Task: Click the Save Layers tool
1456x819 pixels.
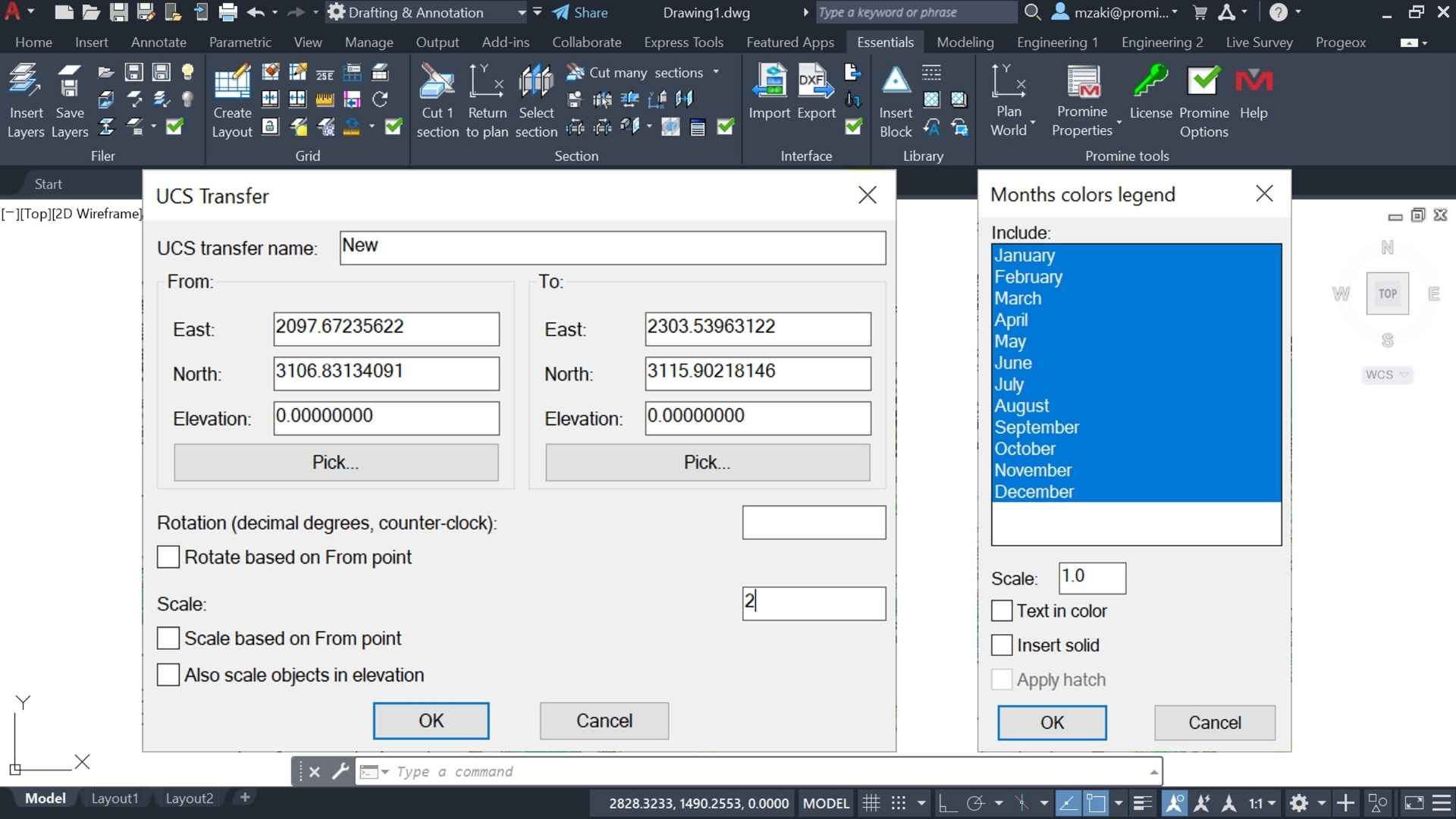Action: click(69, 99)
